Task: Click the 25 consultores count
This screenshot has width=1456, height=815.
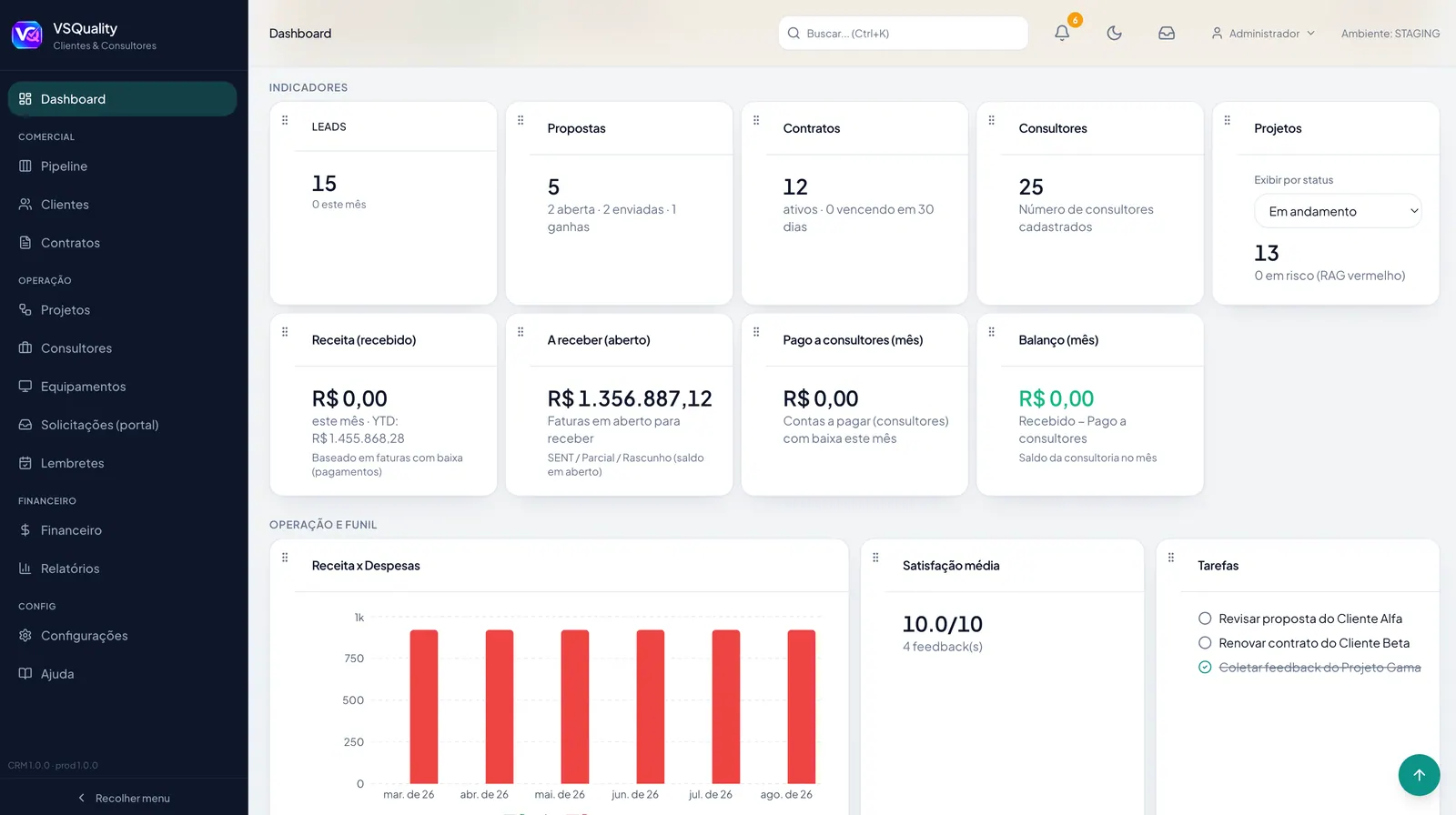Action: pos(1031,187)
